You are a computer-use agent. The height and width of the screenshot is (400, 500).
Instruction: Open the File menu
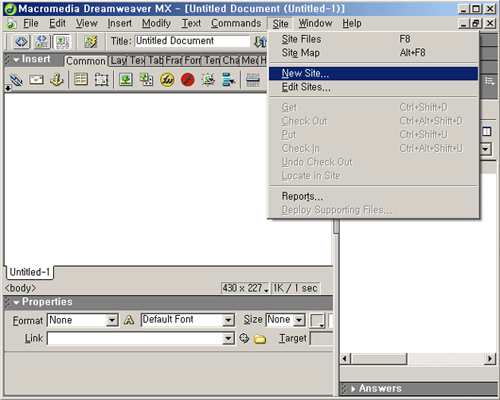coord(31,24)
